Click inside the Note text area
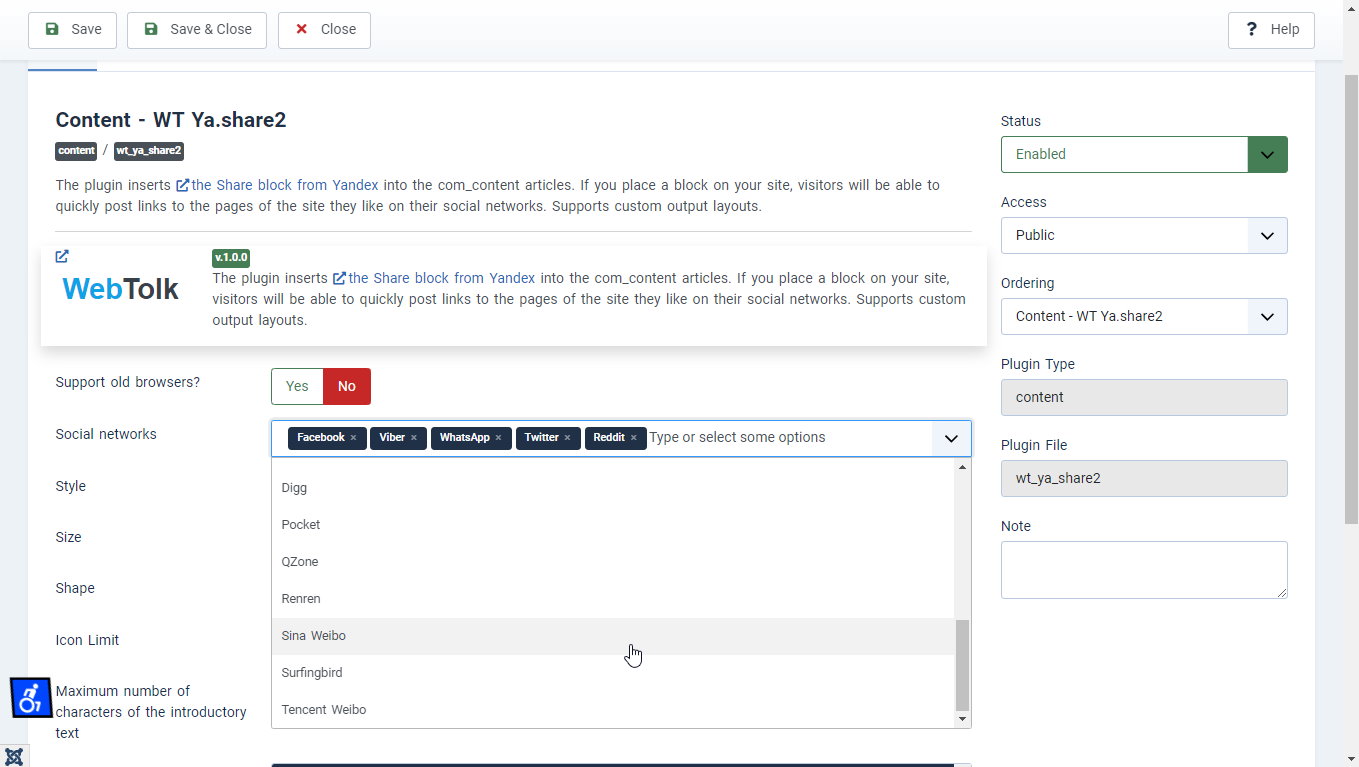The image size is (1359, 767). tap(1144, 570)
